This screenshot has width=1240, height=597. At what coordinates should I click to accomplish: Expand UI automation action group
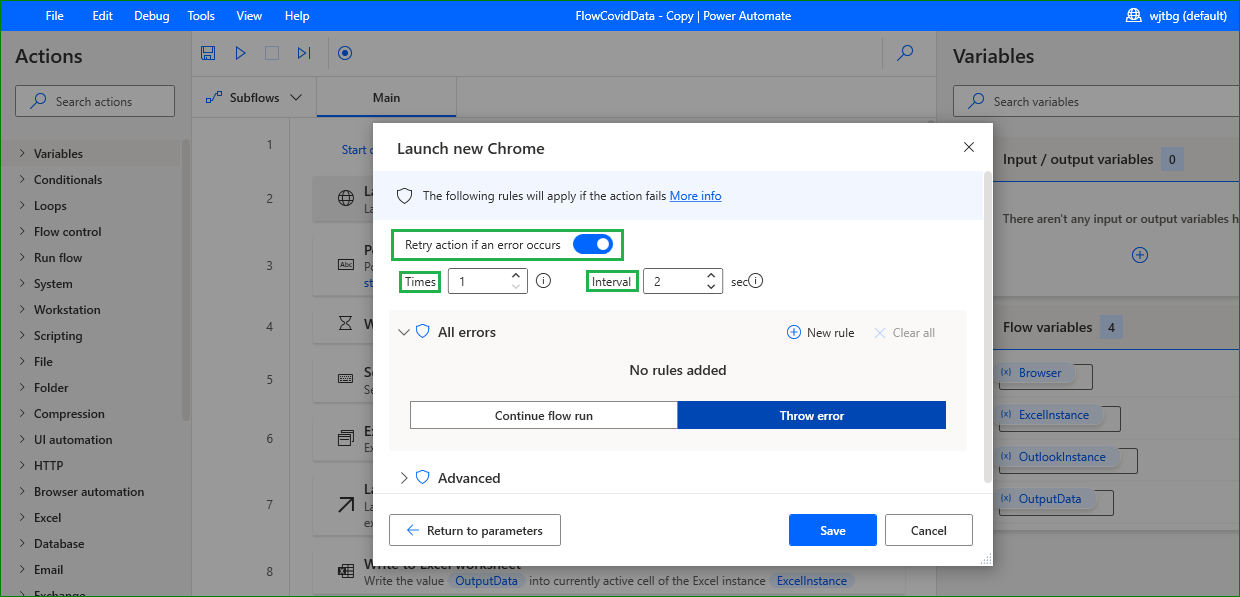point(22,440)
